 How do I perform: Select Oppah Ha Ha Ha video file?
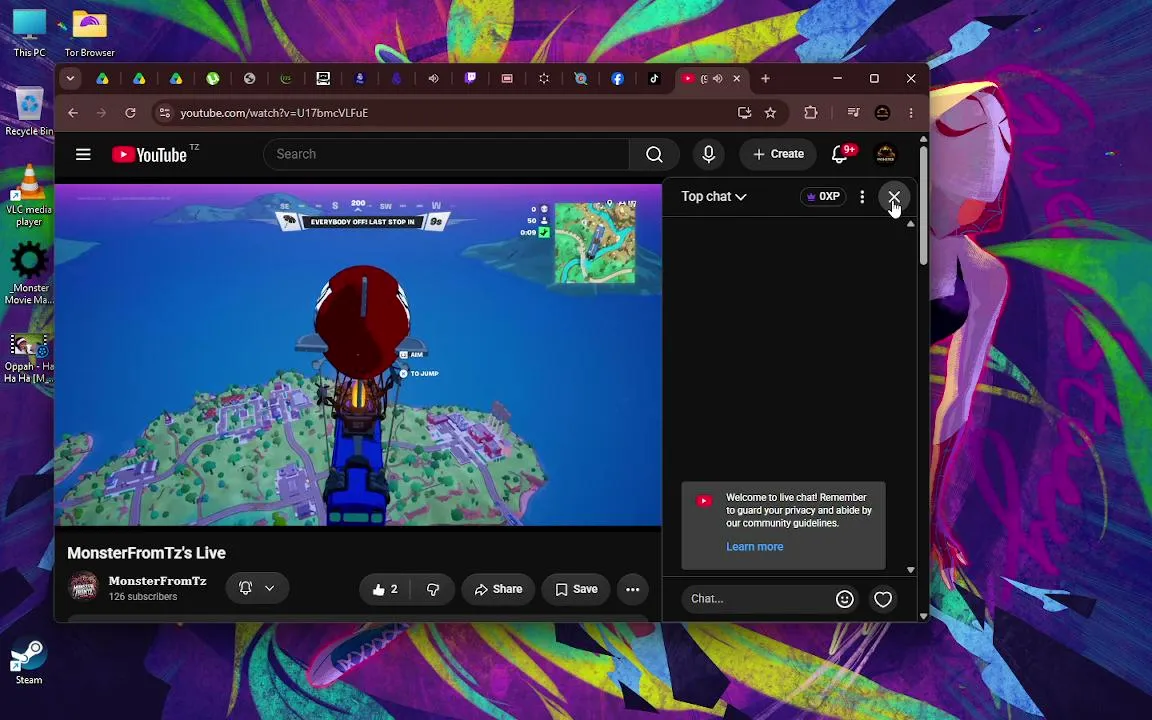point(29,359)
